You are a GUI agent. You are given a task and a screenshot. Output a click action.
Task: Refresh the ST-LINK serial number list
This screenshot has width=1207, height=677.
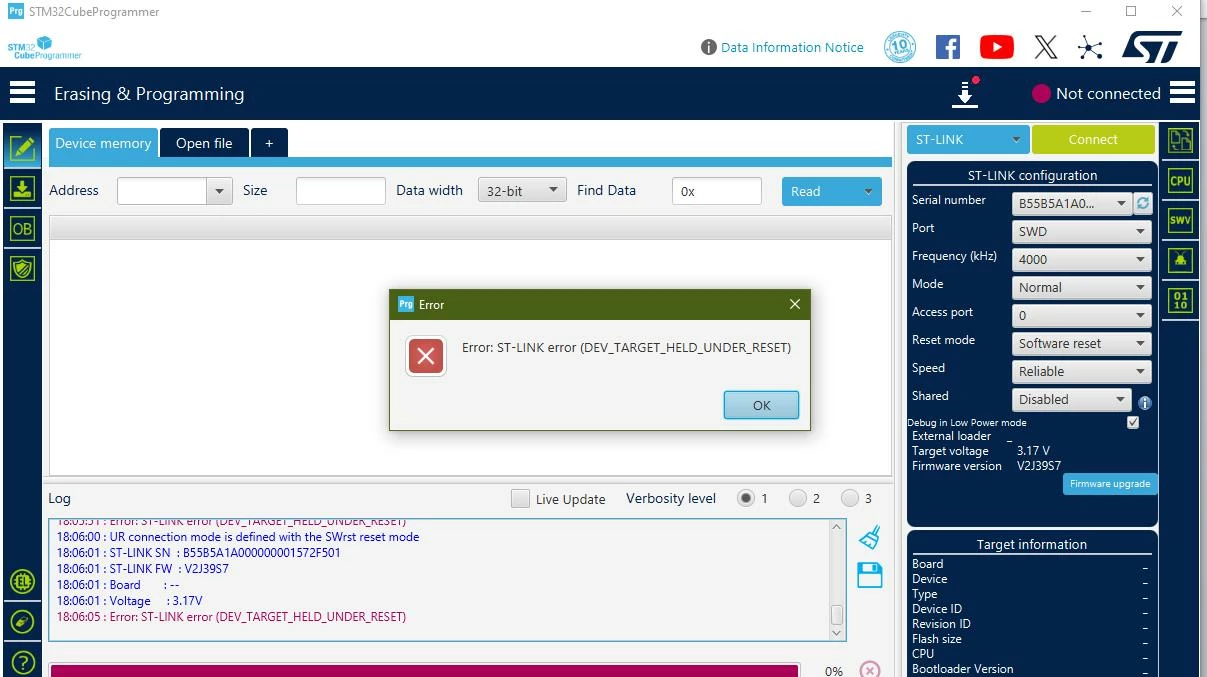tap(1143, 203)
